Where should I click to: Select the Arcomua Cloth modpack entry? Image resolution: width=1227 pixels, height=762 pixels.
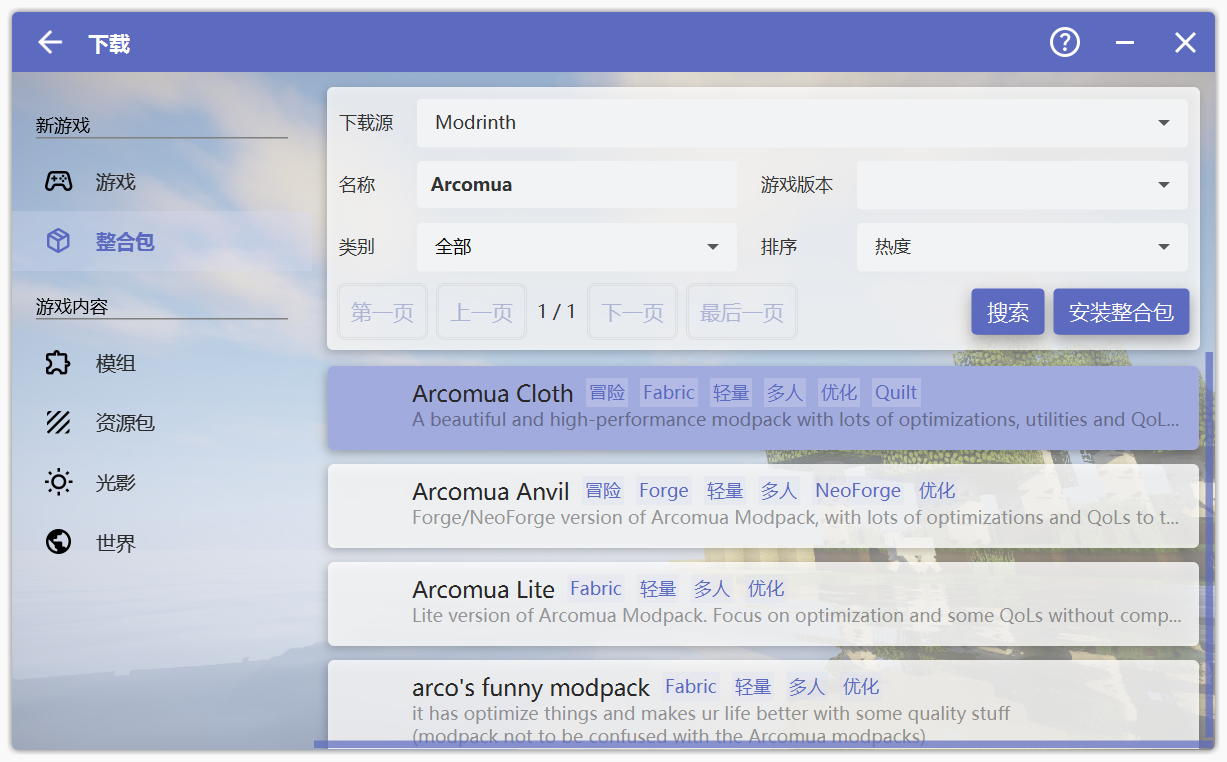[763, 408]
